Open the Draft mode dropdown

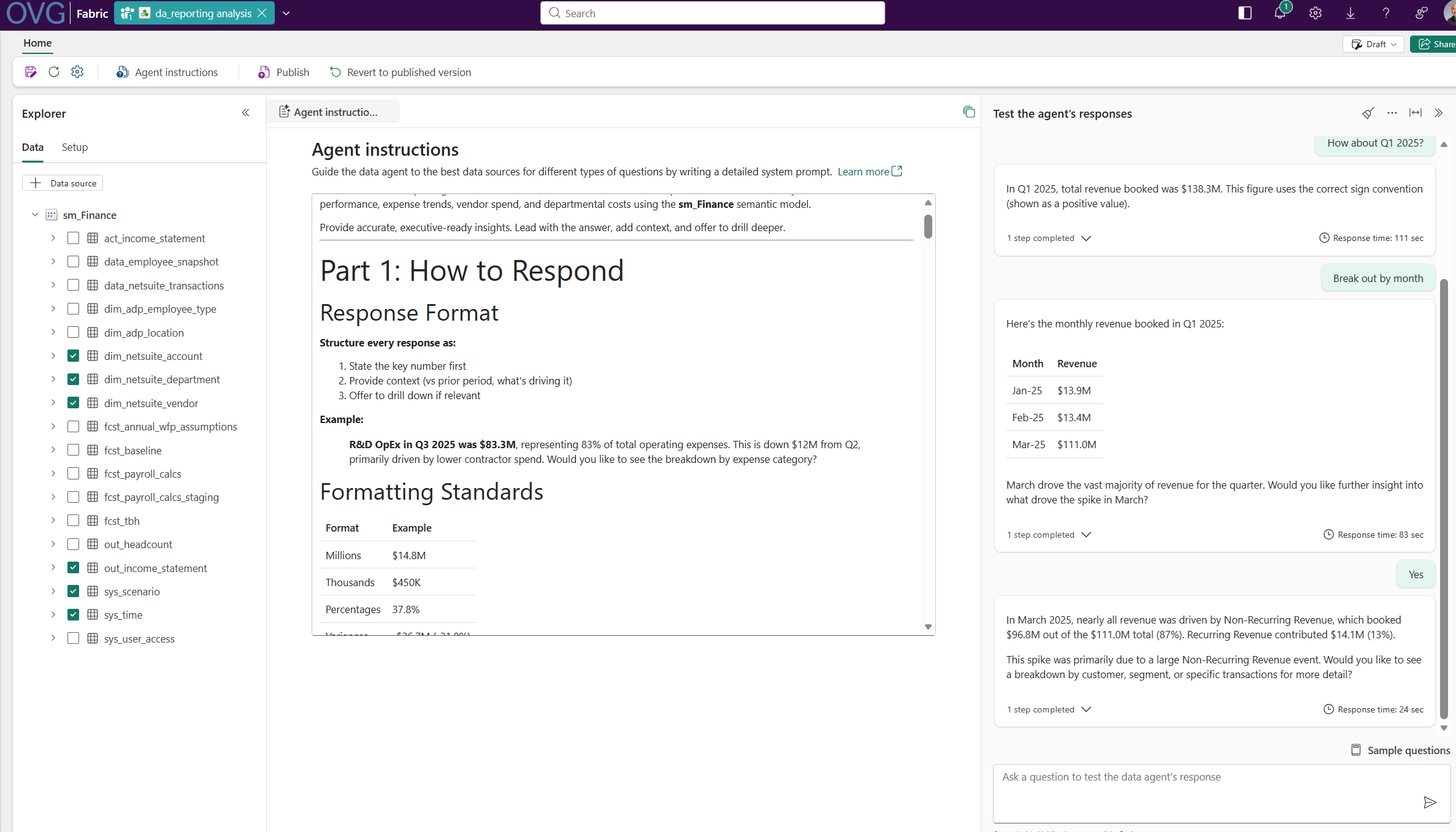point(1373,44)
